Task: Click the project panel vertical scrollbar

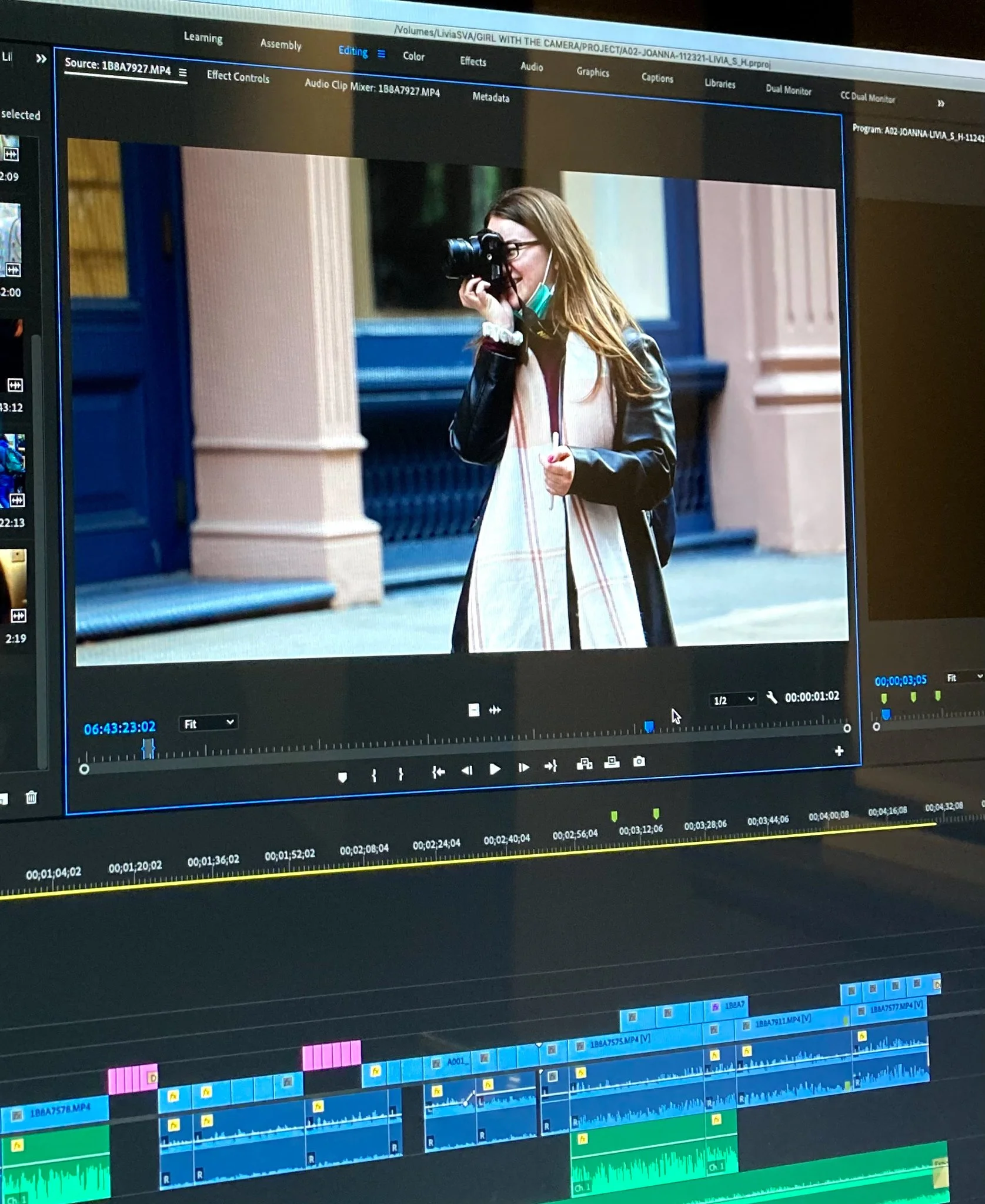Action: [39, 550]
